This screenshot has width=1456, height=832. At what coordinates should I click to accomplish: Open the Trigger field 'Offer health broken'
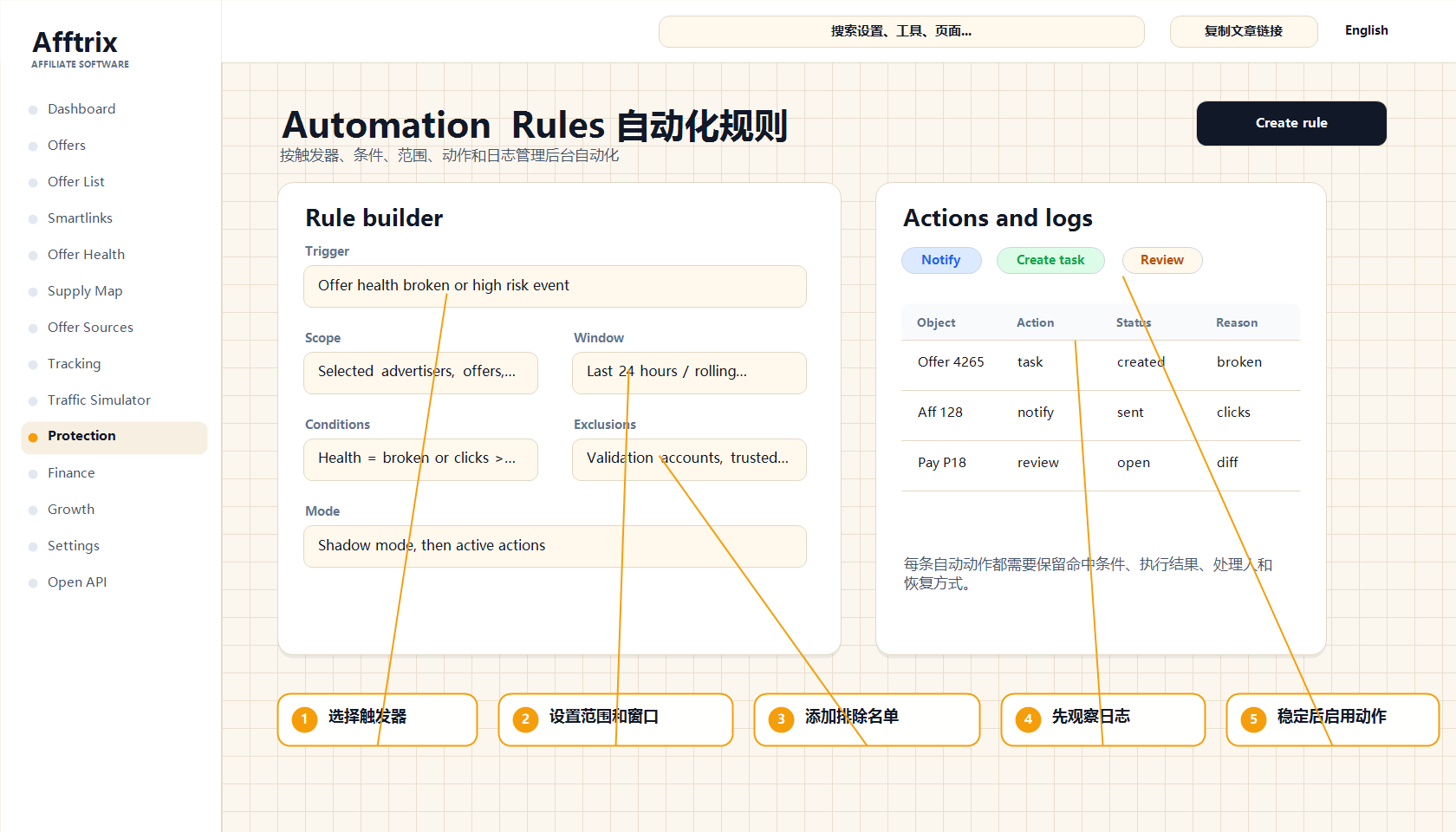tap(555, 286)
